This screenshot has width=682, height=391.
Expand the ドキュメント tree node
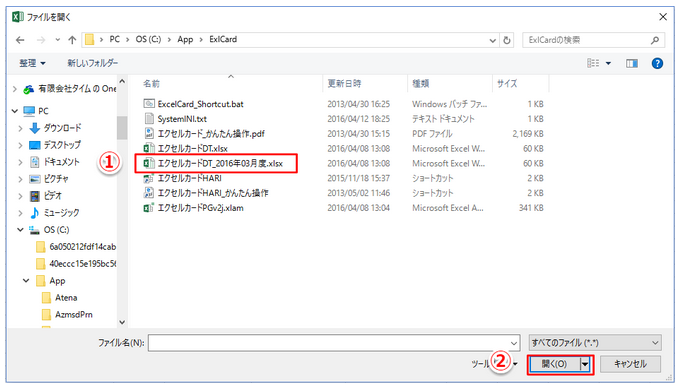pos(20,162)
